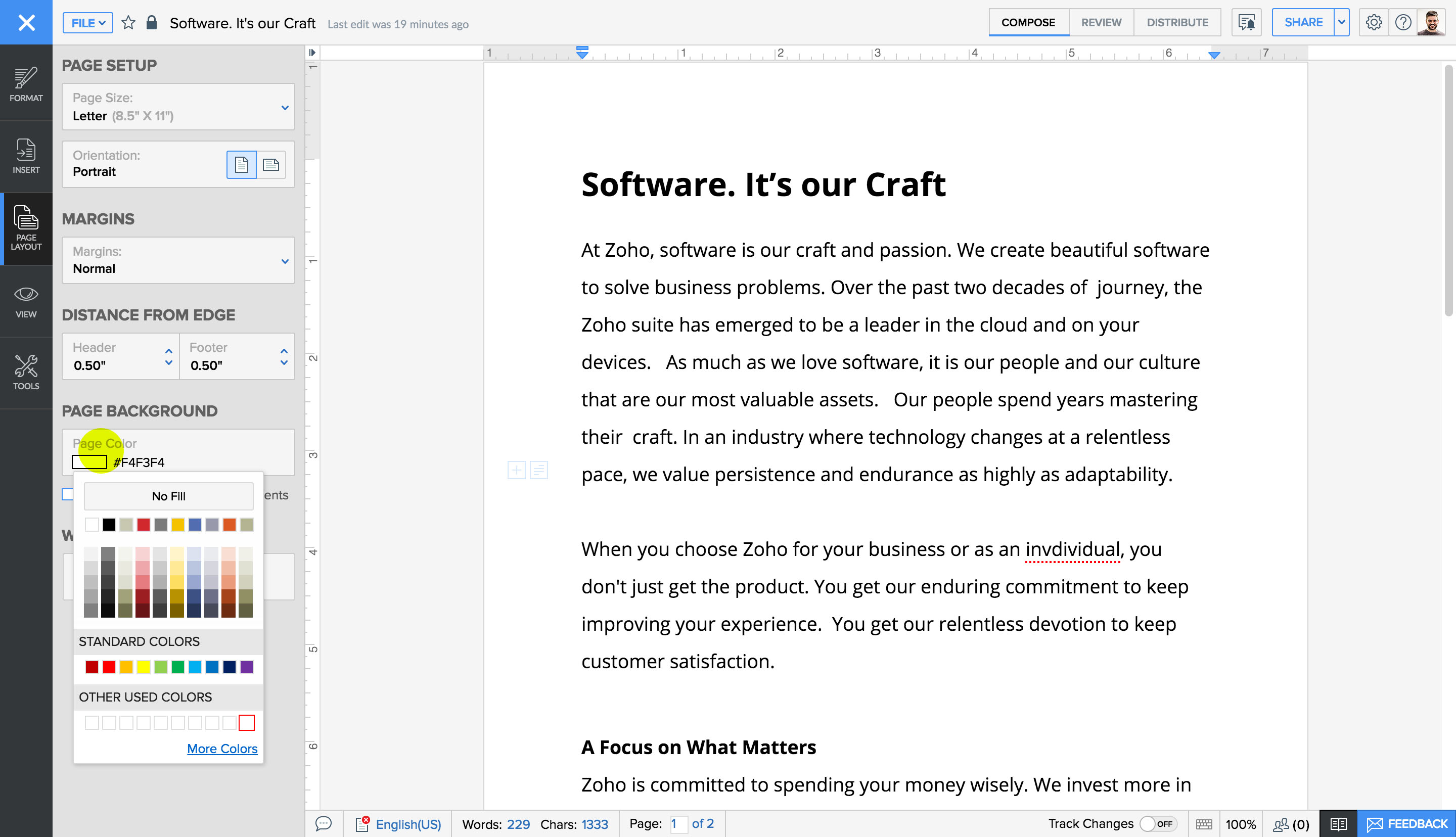Open comments icon in status bar

pyautogui.click(x=324, y=824)
